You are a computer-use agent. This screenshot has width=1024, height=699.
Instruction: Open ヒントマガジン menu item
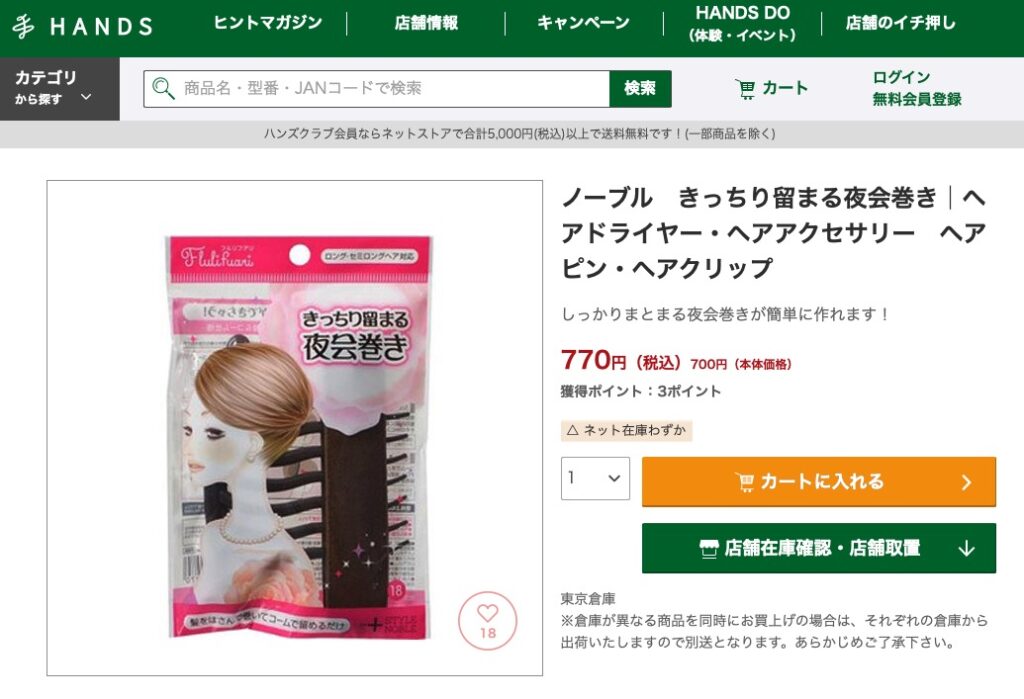268,23
